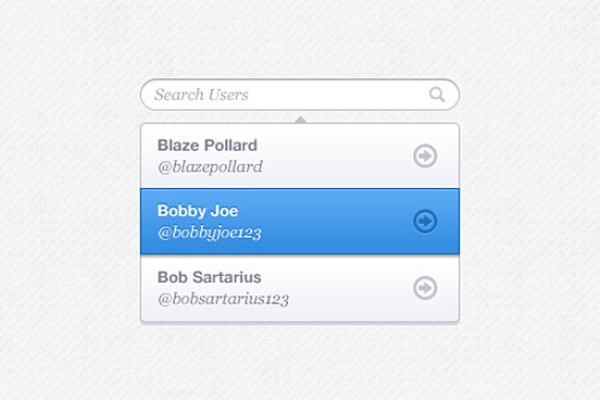
Task: Select the Bobby Joe name
Action: [198, 211]
